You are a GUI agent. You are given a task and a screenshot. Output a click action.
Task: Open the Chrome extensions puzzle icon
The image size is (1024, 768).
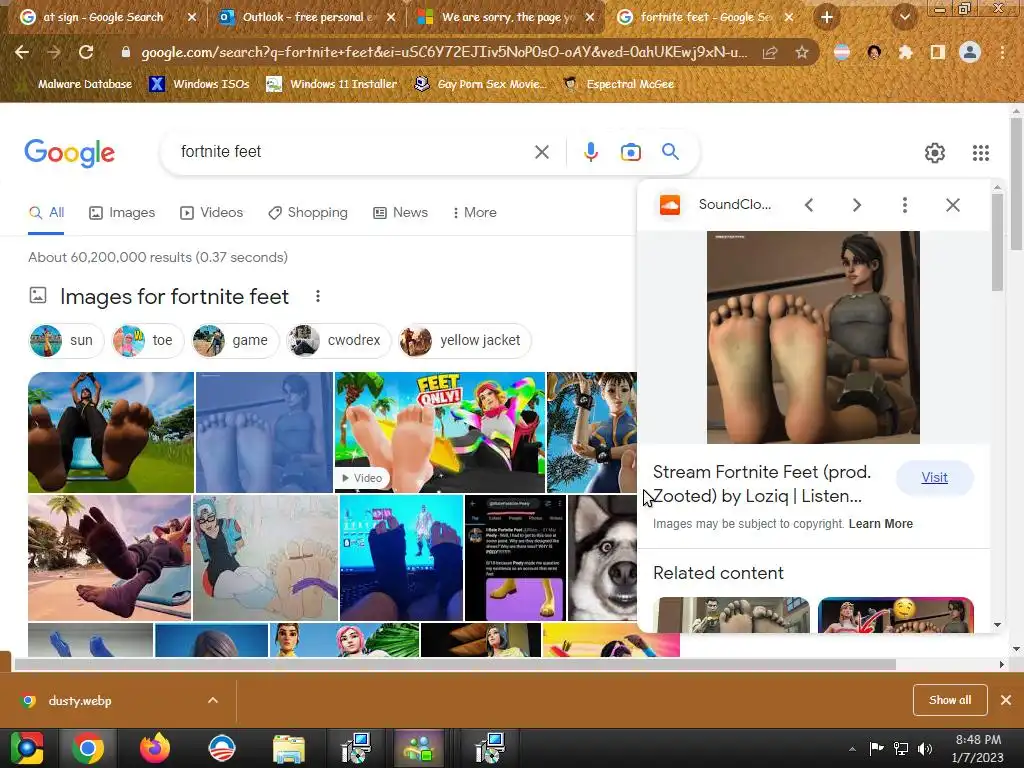coord(905,52)
